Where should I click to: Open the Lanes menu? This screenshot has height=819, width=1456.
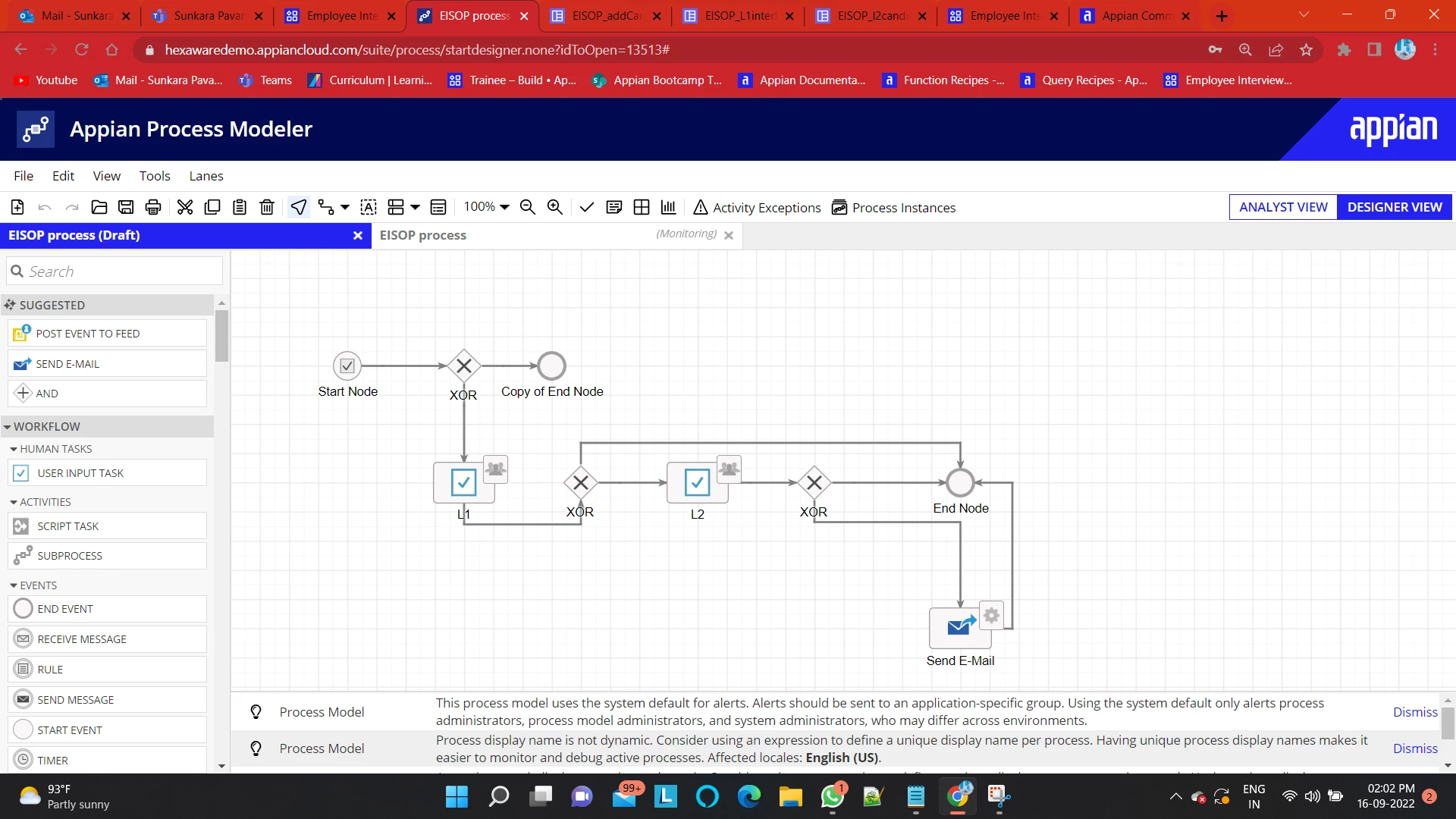click(206, 176)
